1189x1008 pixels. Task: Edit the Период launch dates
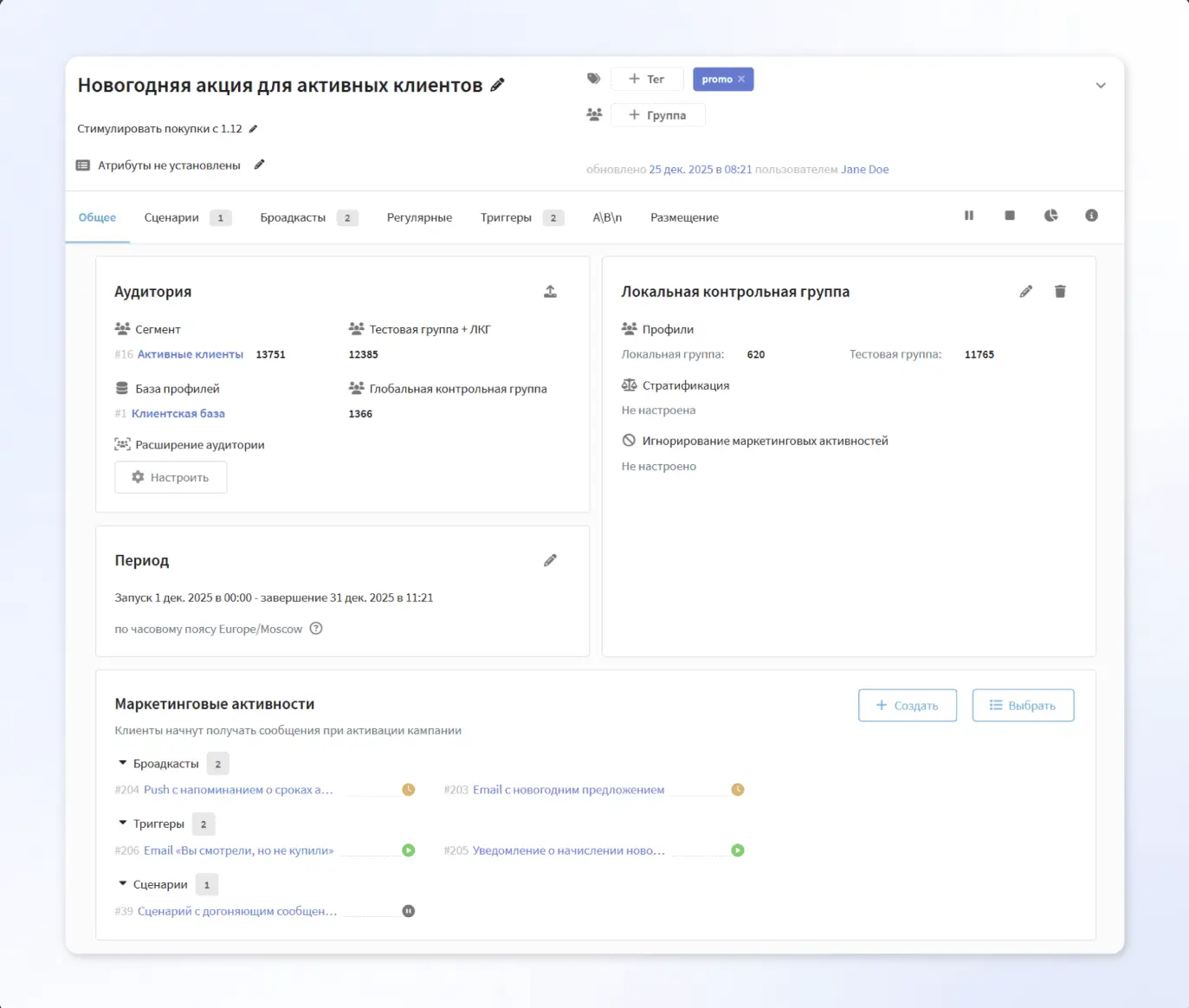tap(550, 560)
